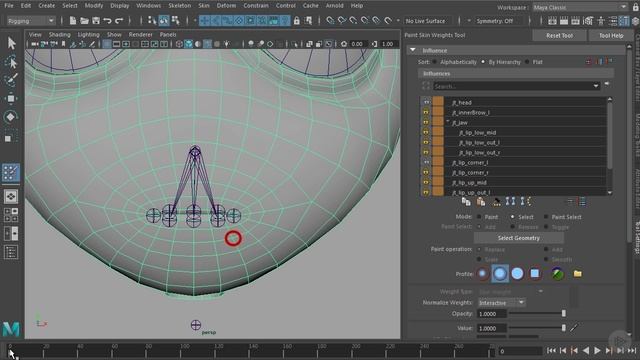The height and width of the screenshot is (360, 640).
Task: Collapse the jt_jaw hierarchy
Action: click(x=448, y=122)
